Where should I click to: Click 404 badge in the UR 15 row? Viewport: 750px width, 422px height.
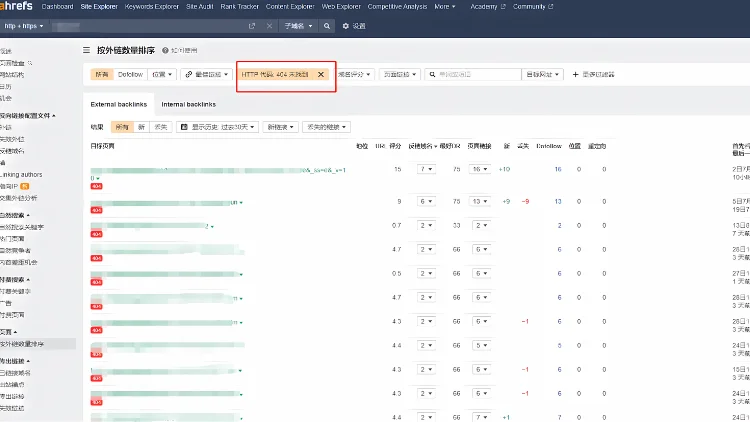point(97,186)
